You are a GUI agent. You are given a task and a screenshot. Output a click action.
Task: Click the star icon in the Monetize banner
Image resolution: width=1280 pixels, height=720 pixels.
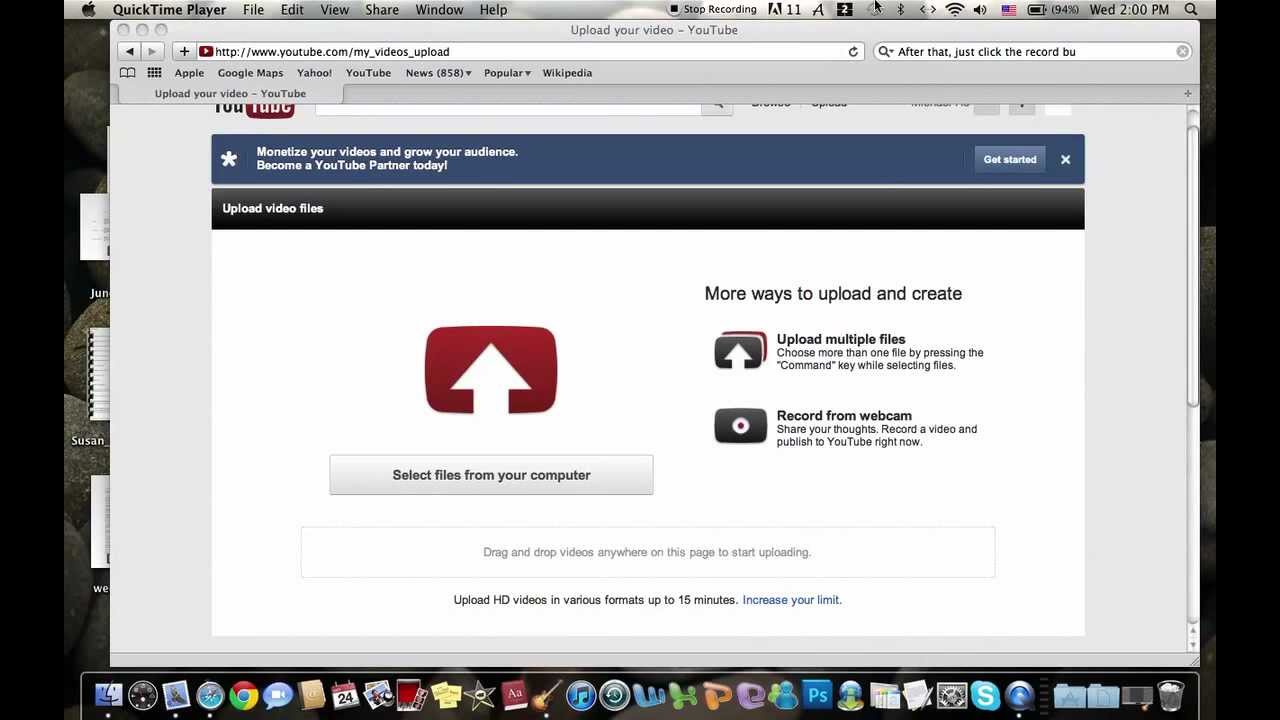[229, 159]
